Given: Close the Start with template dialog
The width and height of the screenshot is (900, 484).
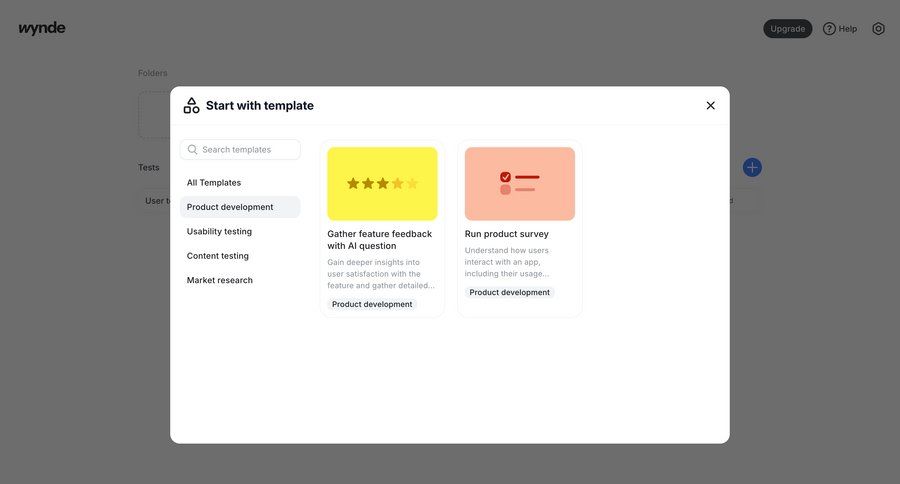Looking at the screenshot, I should tap(711, 106).
